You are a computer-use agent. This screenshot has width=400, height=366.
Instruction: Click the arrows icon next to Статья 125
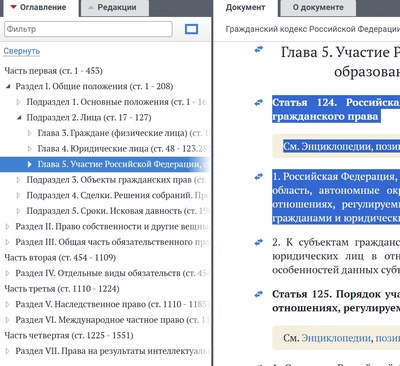coord(258,294)
